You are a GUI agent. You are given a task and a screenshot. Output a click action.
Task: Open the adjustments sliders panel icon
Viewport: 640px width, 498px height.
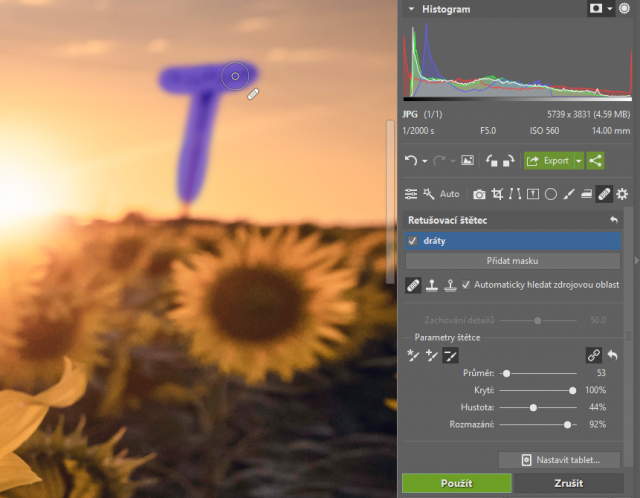point(411,194)
